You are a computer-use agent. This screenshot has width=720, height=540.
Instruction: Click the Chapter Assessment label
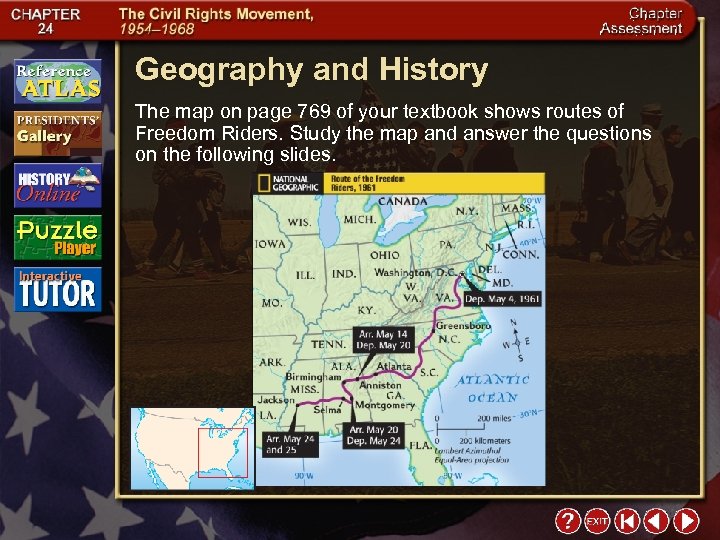(x=641, y=21)
